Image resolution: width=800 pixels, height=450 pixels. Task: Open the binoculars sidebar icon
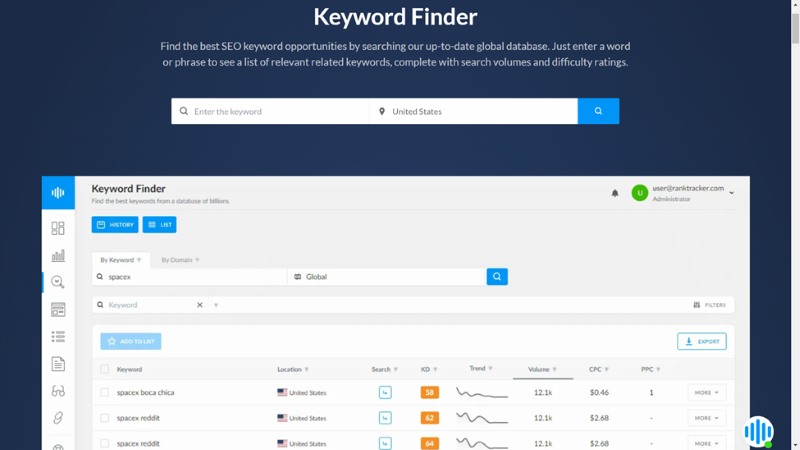pyautogui.click(x=58, y=391)
